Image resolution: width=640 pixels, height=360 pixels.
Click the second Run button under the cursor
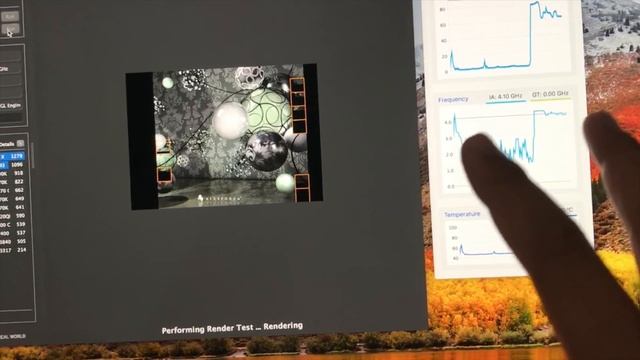10,29
